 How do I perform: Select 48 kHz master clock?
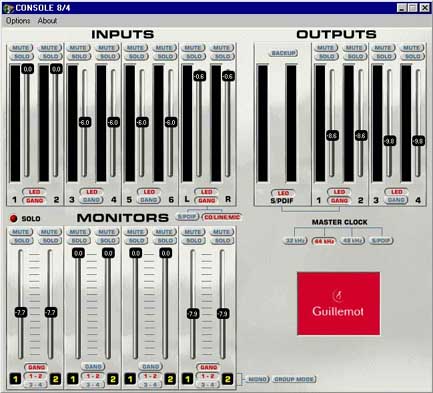(352, 241)
